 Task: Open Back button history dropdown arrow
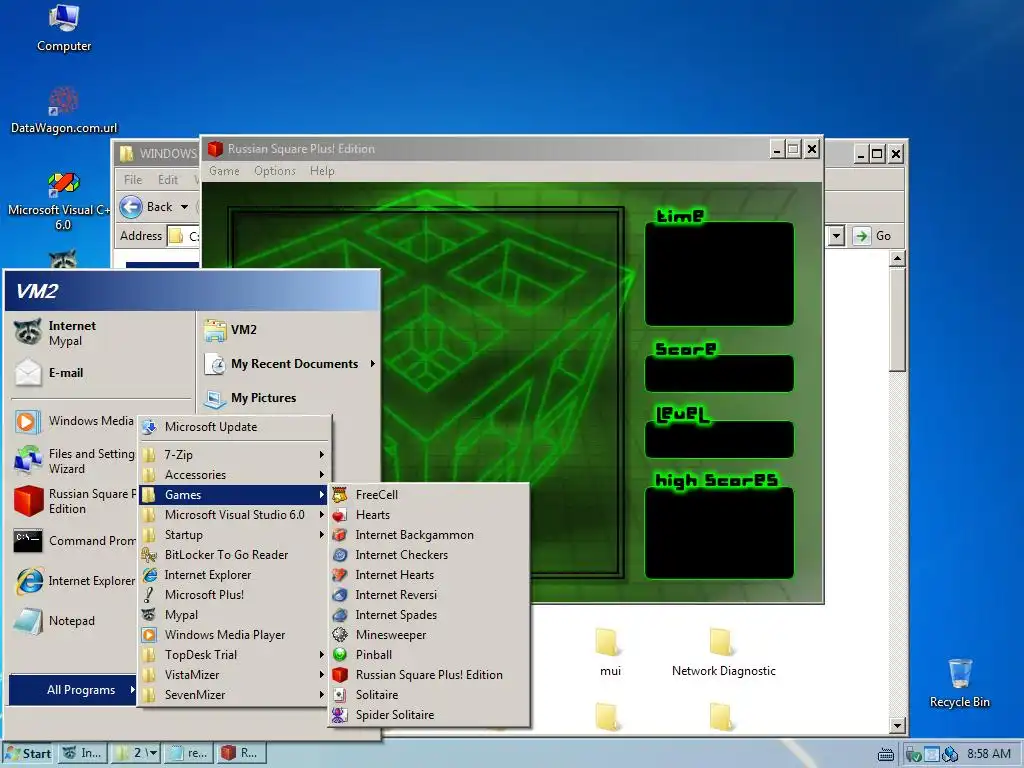(x=184, y=207)
